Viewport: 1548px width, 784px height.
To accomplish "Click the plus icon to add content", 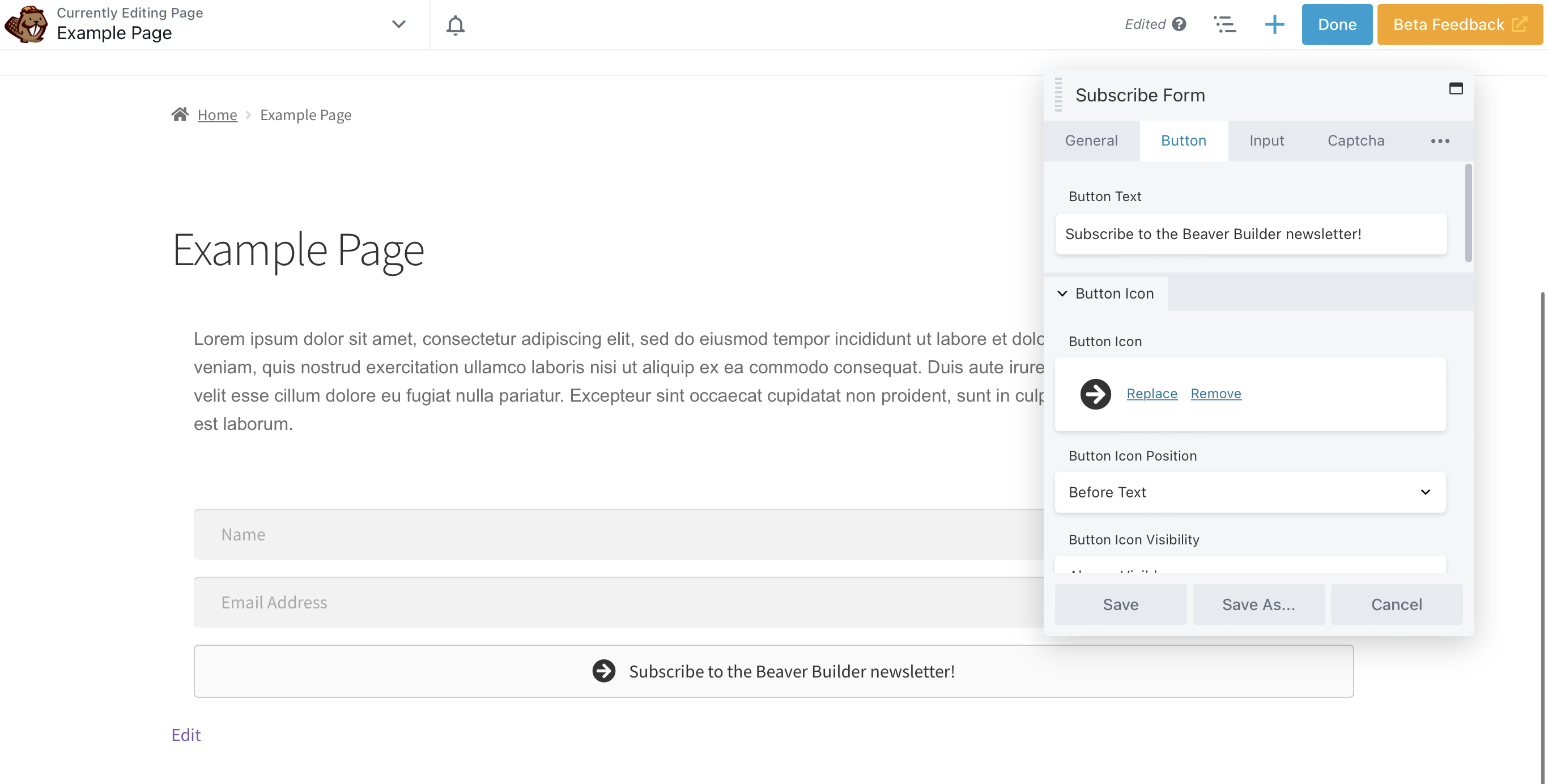I will pyautogui.click(x=1274, y=24).
